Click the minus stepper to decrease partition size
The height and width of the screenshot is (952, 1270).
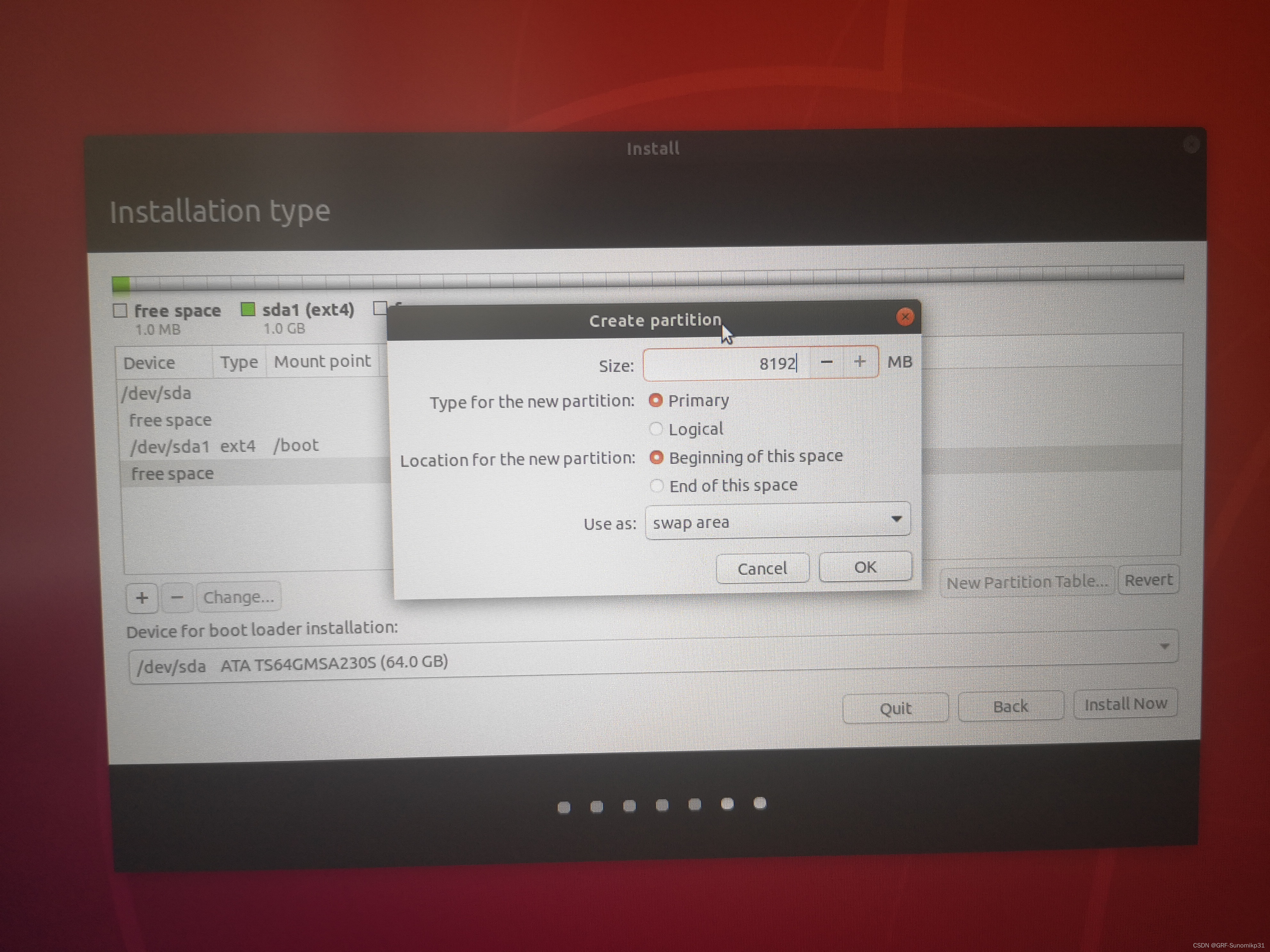(826, 362)
